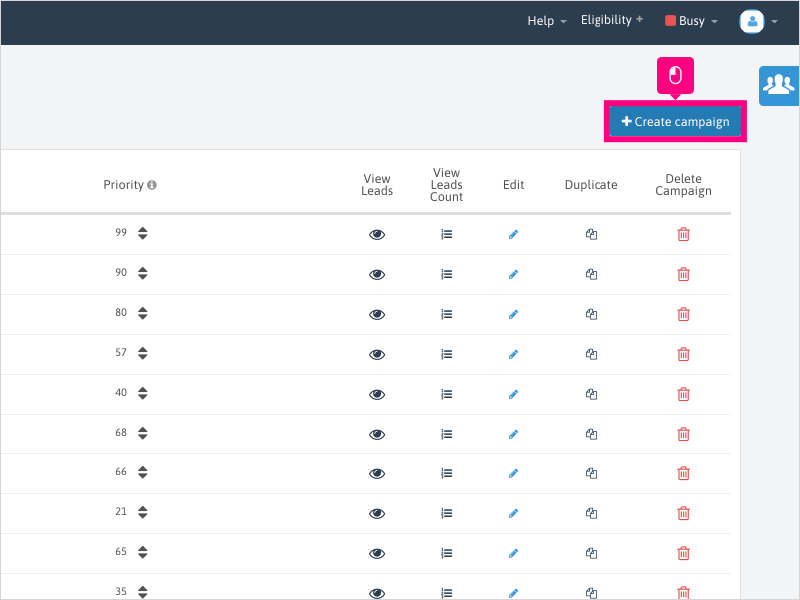Image resolution: width=800 pixels, height=600 pixels.
Task: View leads for the priority 57 campaign
Action: click(377, 354)
